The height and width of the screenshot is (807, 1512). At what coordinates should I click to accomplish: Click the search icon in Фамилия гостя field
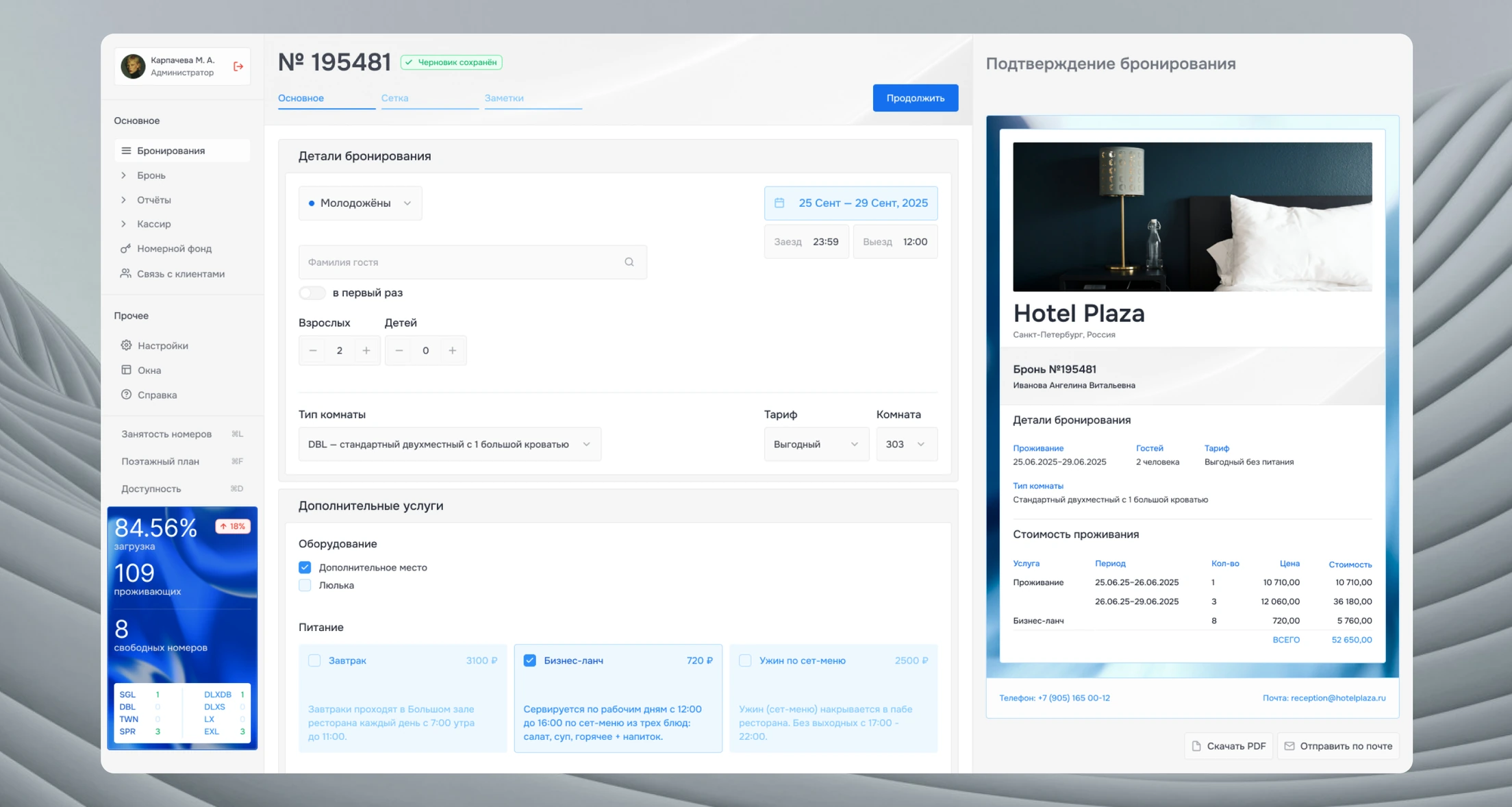point(629,262)
